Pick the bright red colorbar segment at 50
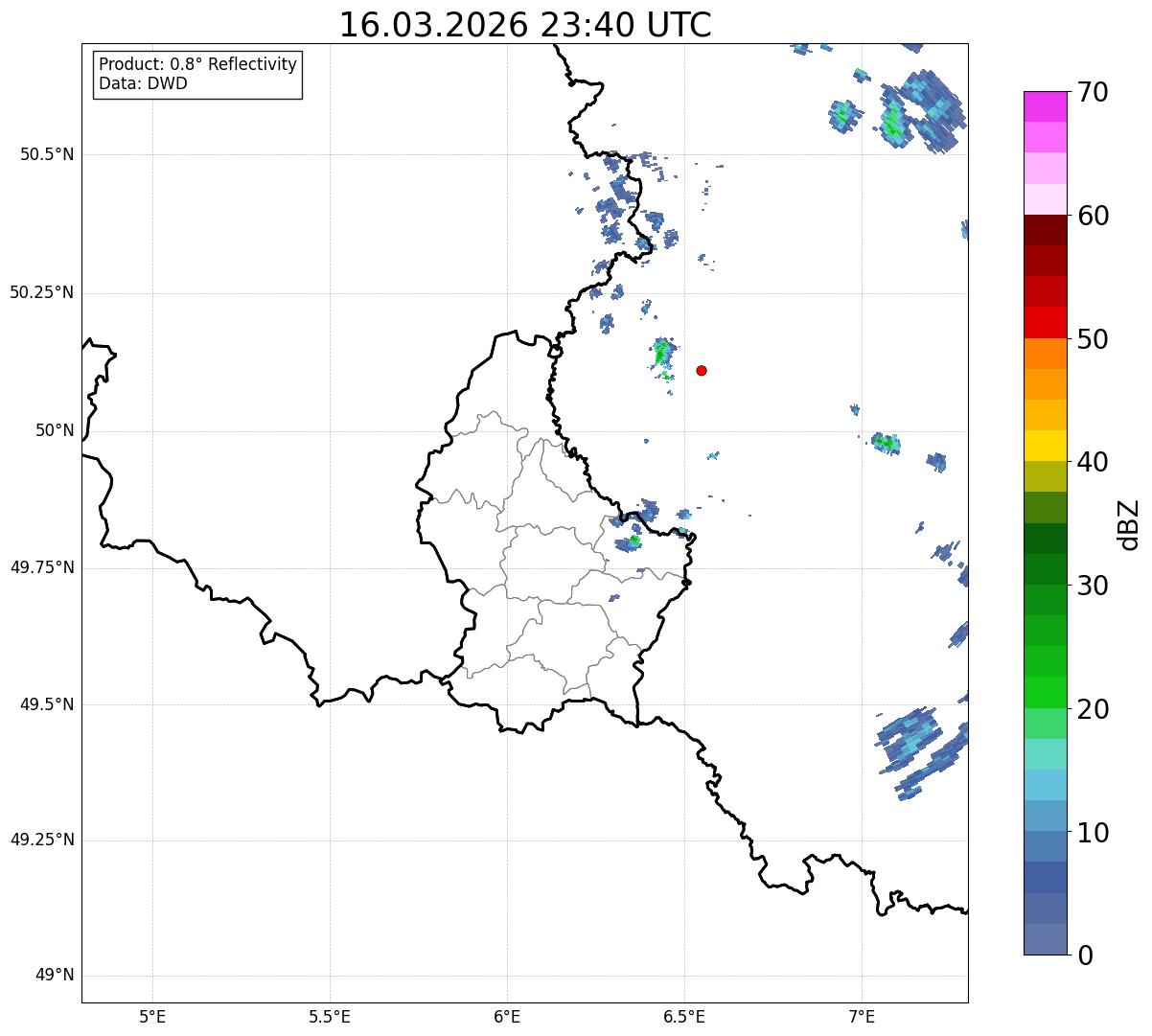The image size is (1152, 1036). (x=1045, y=323)
